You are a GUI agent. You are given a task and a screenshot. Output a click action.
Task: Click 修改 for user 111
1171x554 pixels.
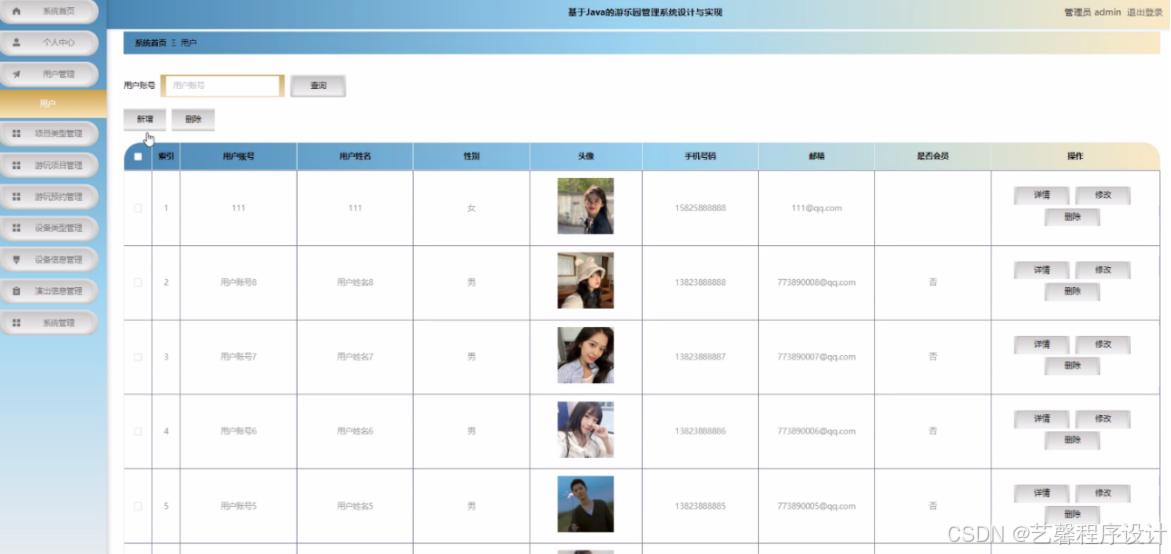click(1103, 196)
